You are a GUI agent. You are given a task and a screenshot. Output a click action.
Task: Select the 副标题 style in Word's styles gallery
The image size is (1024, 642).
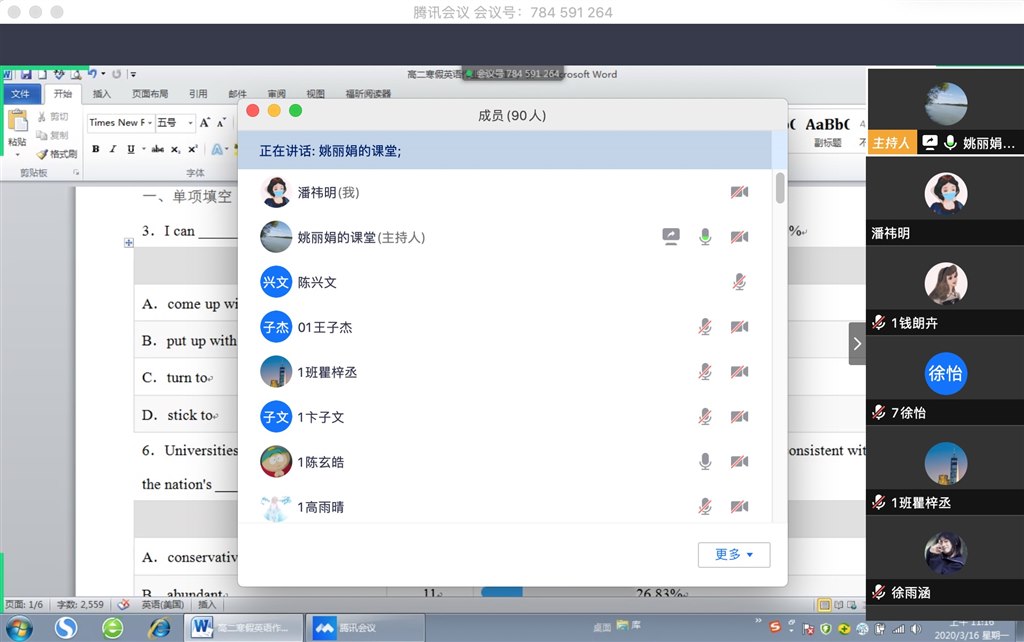click(827, 131)
